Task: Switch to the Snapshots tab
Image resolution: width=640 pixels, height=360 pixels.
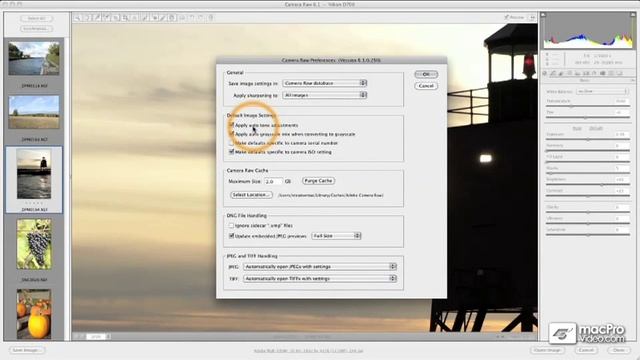Action: [619, 73]
